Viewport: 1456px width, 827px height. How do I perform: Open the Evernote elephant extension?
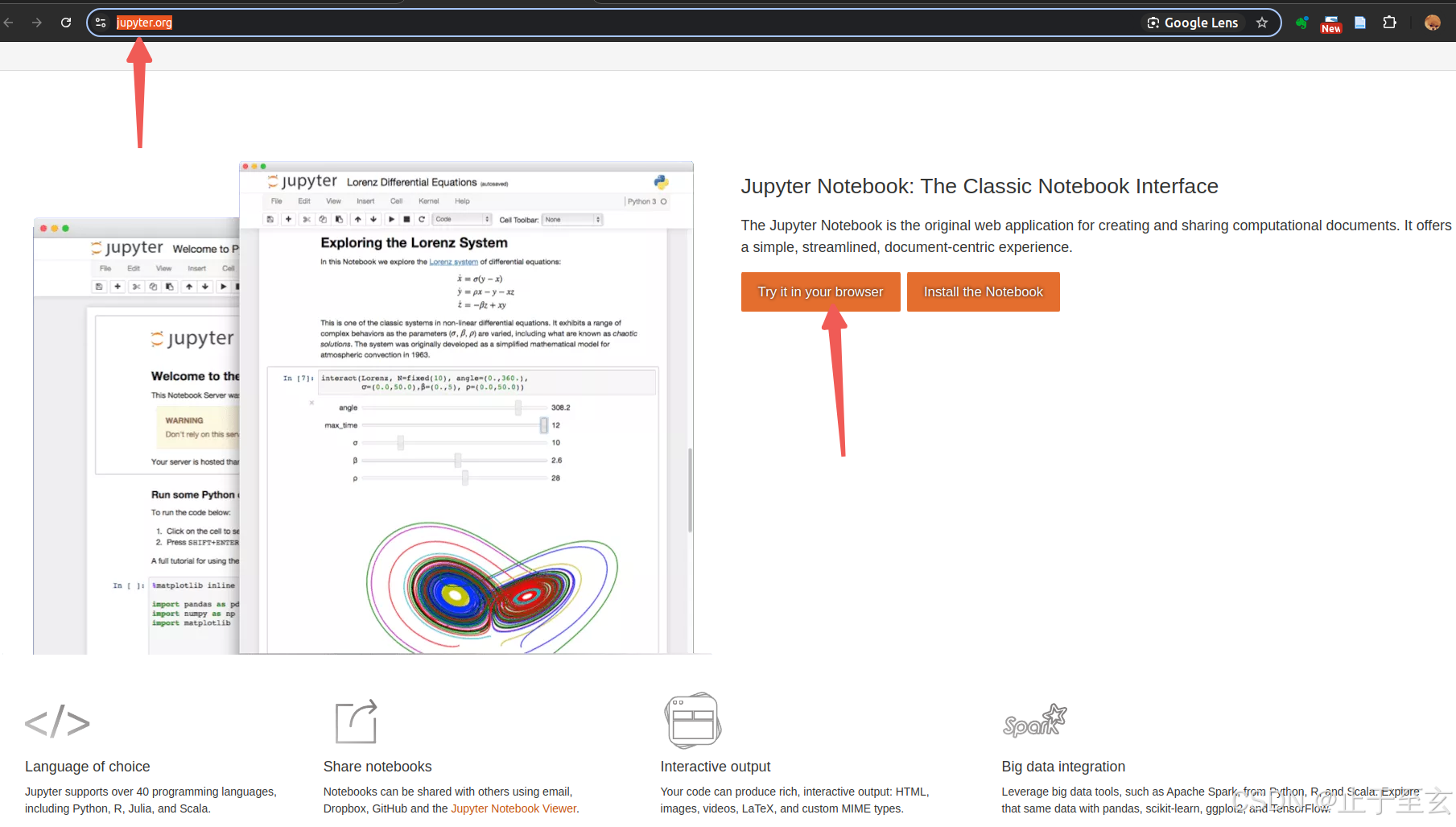1301,23
